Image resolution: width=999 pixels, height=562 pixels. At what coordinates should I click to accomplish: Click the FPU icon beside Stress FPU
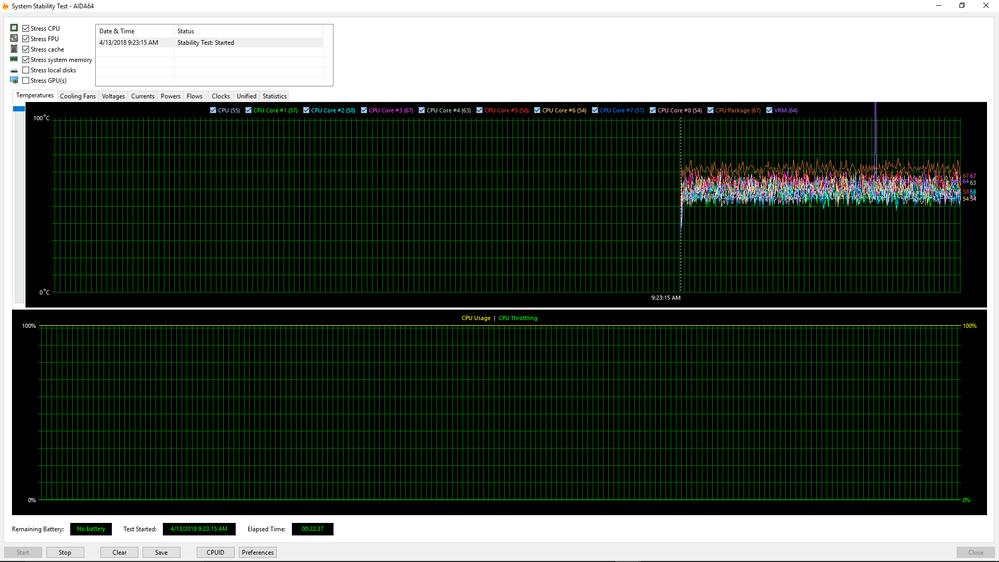tap(14, 38)
